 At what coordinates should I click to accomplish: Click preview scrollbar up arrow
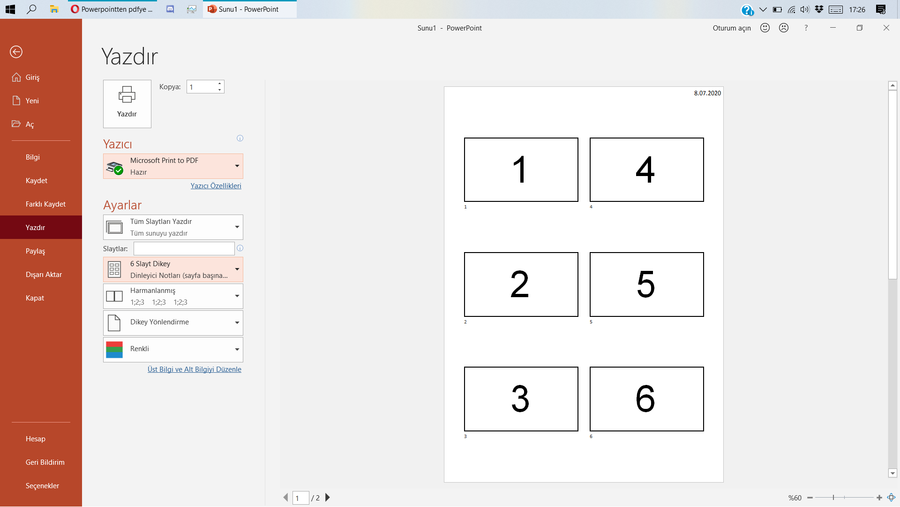point(893,86)
